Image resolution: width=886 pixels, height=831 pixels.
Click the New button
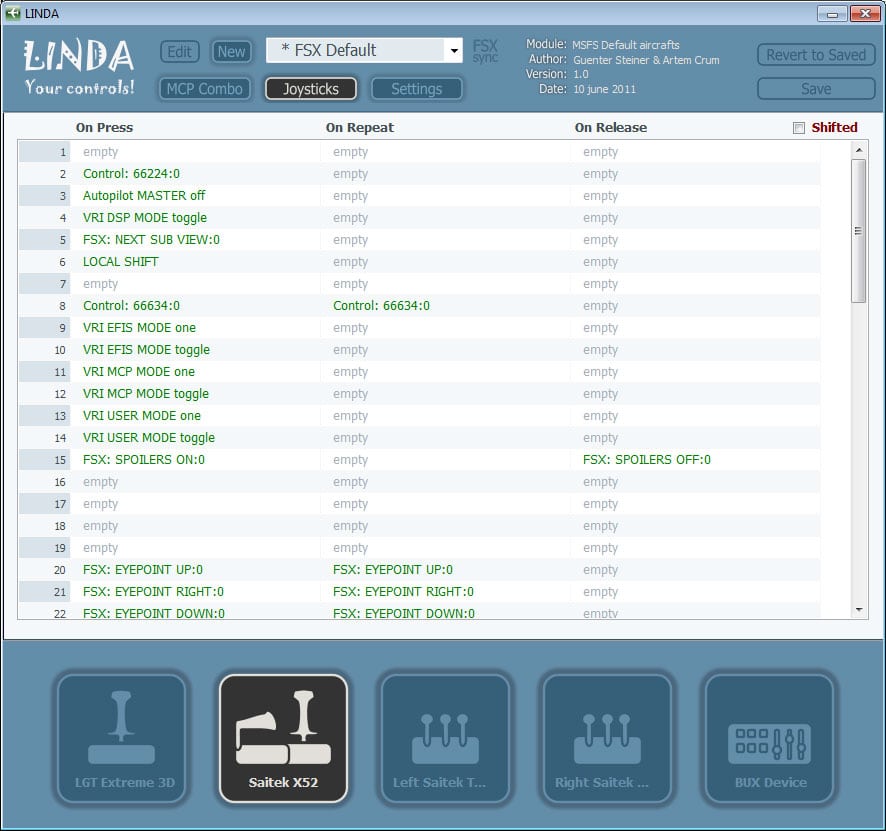231,52
